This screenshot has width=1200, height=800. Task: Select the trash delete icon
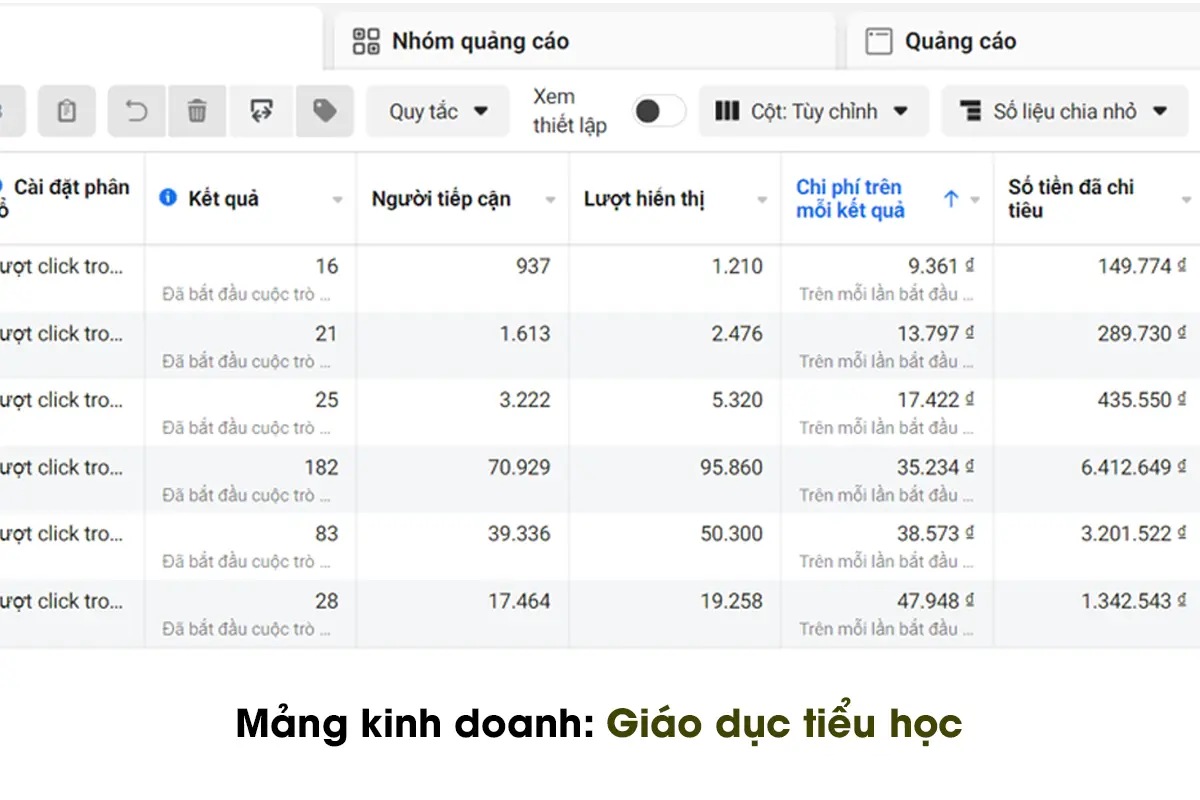(x=197, y=111)
